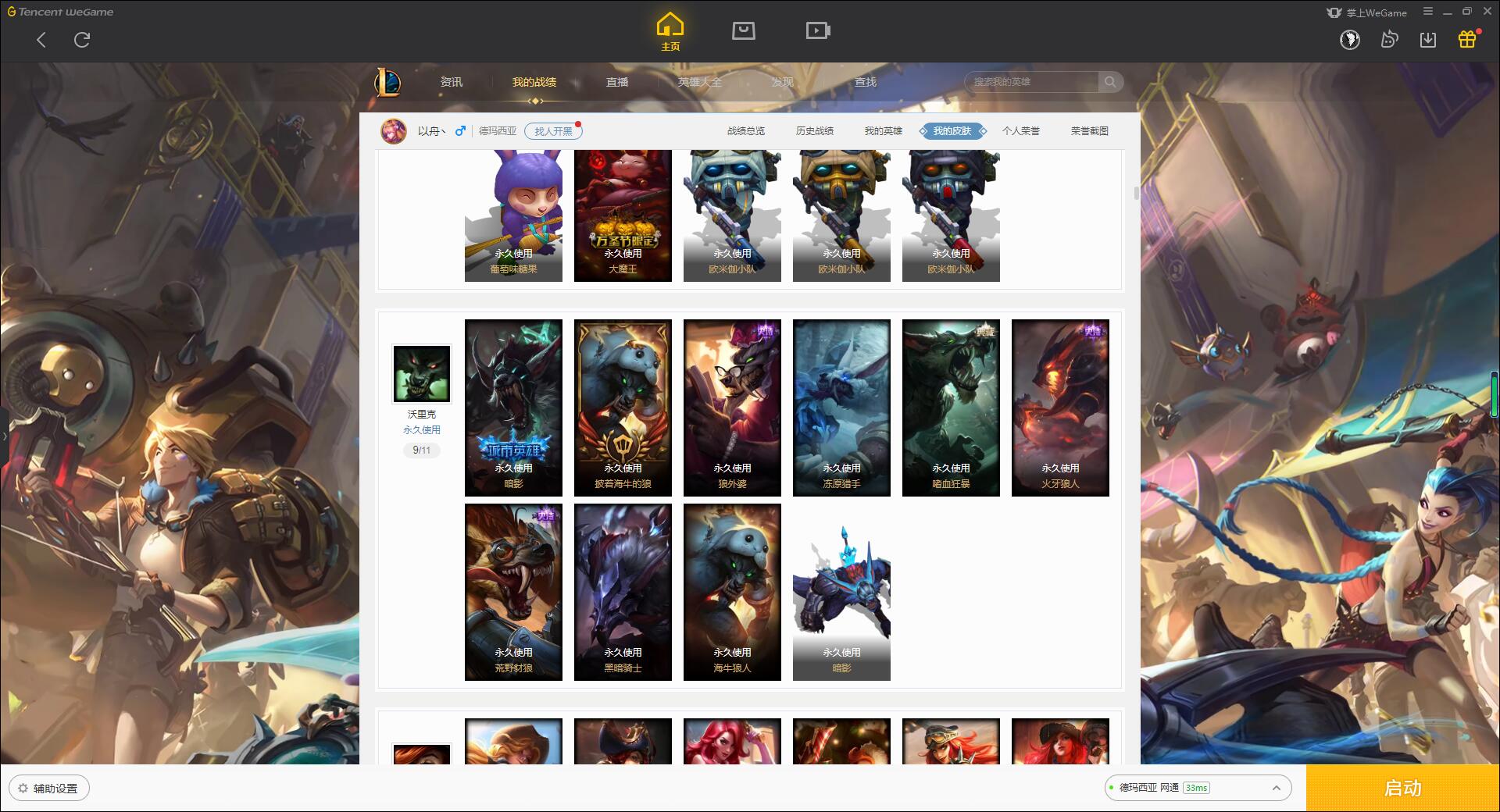Open the 葡萄味糖果 skin card
This screenshot has width=1500, height=812.
click(x=513, y=215)
